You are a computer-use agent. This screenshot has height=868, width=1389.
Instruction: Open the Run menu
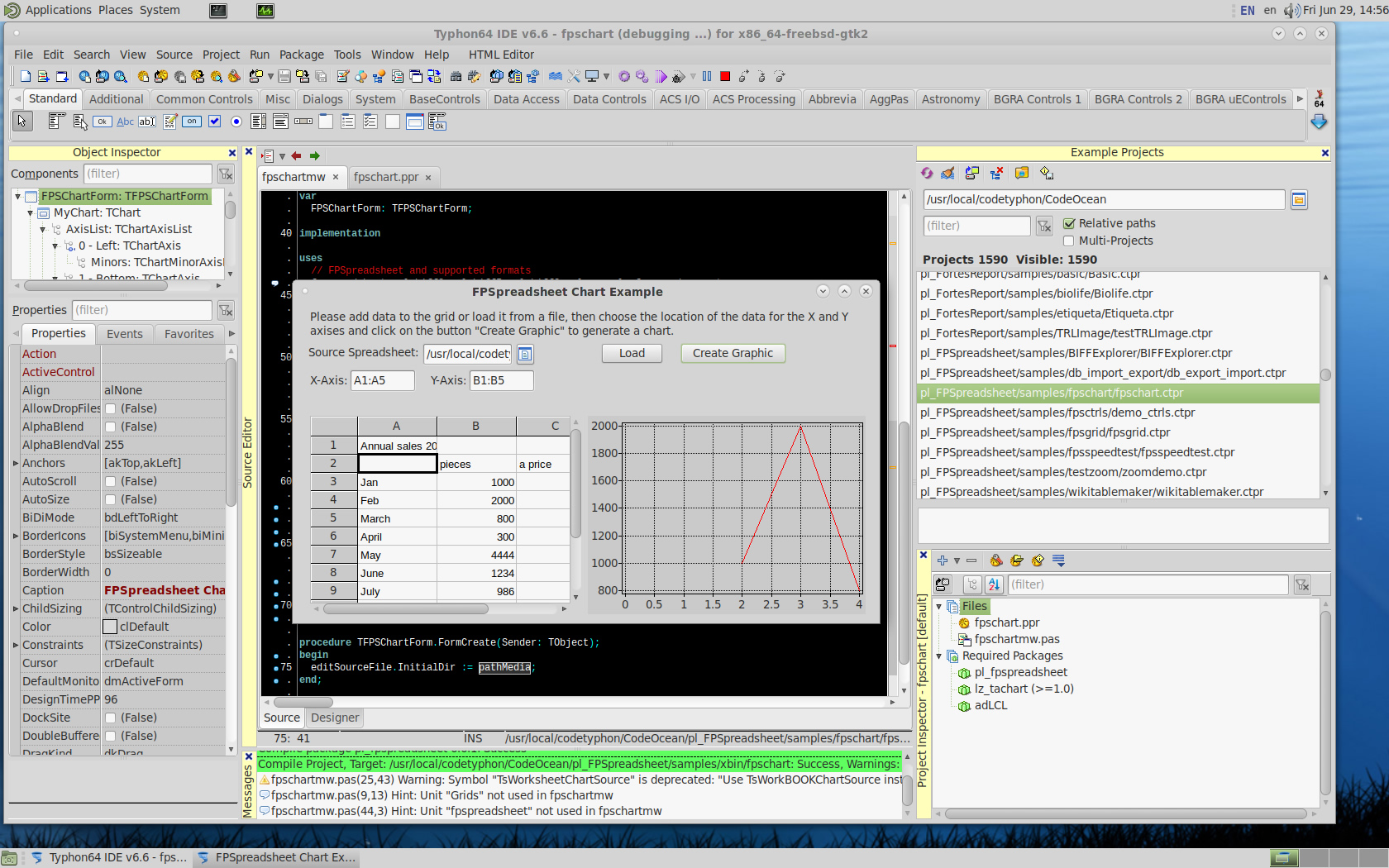260,55
